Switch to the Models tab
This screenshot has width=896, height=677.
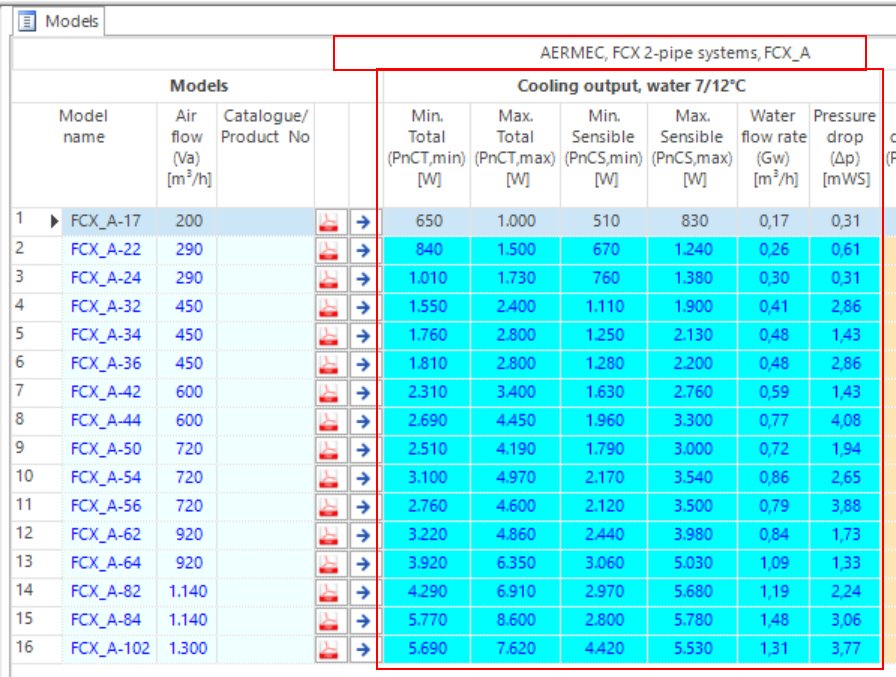pyautogui.click(x=62, y=20)
